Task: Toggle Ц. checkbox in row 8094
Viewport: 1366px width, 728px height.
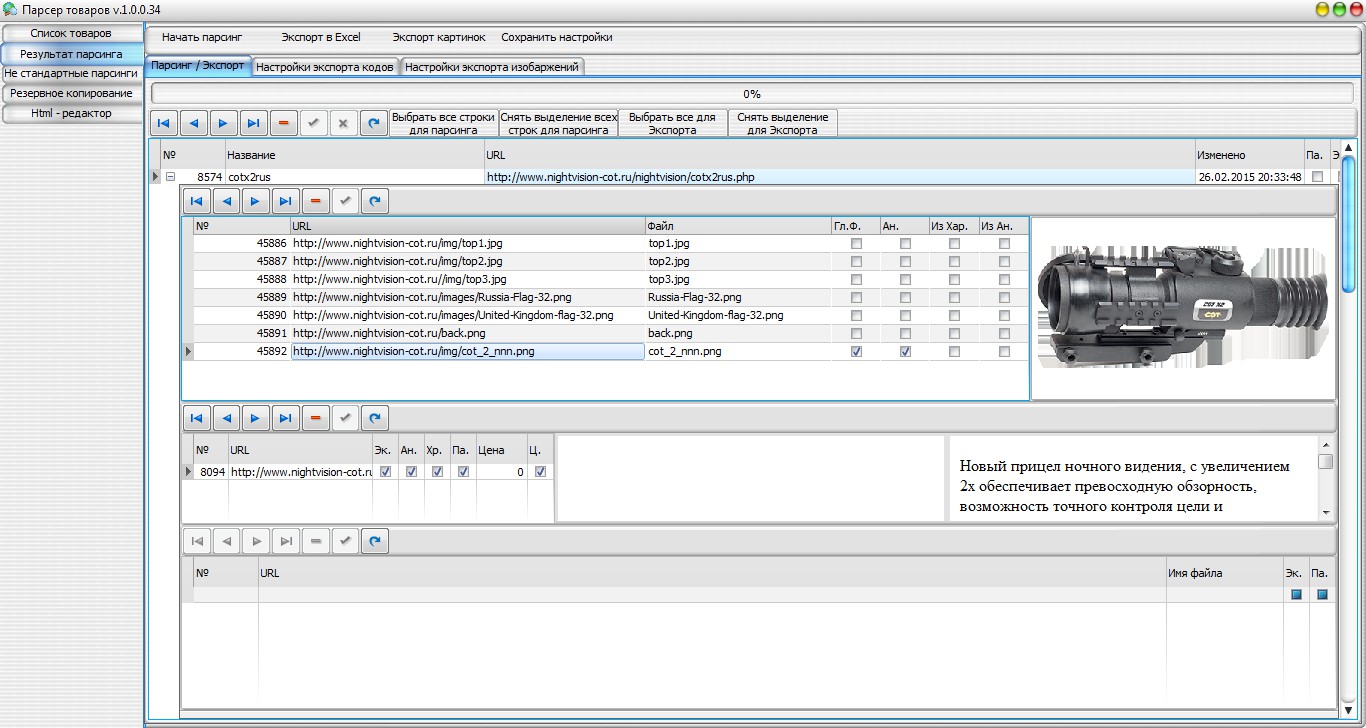Action: [x=540, y=472]
